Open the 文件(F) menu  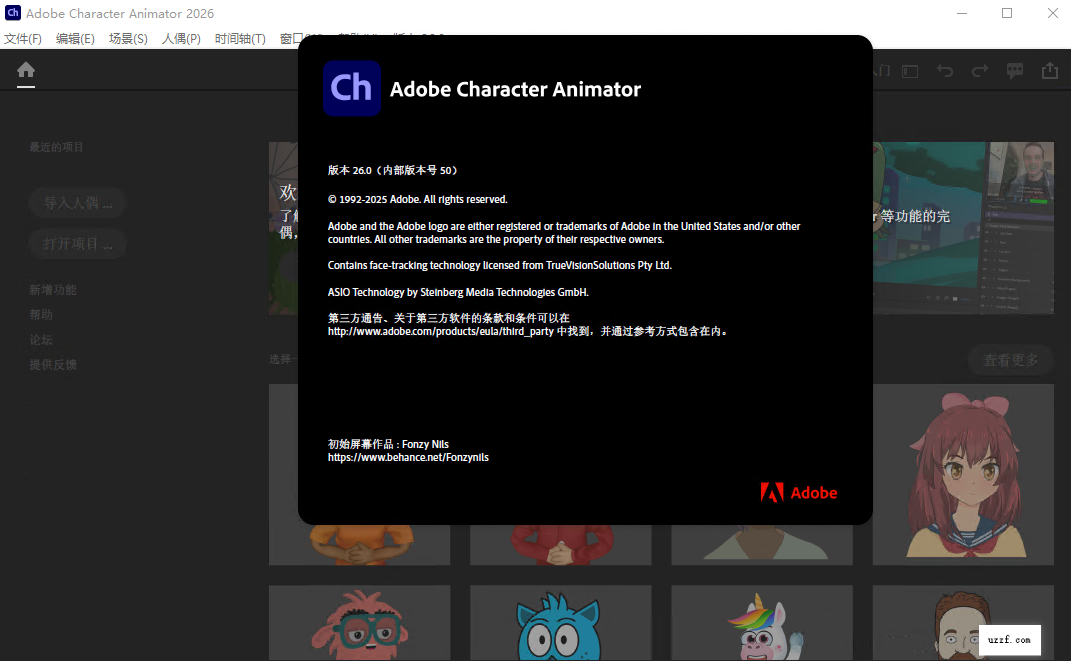[24, 38]
